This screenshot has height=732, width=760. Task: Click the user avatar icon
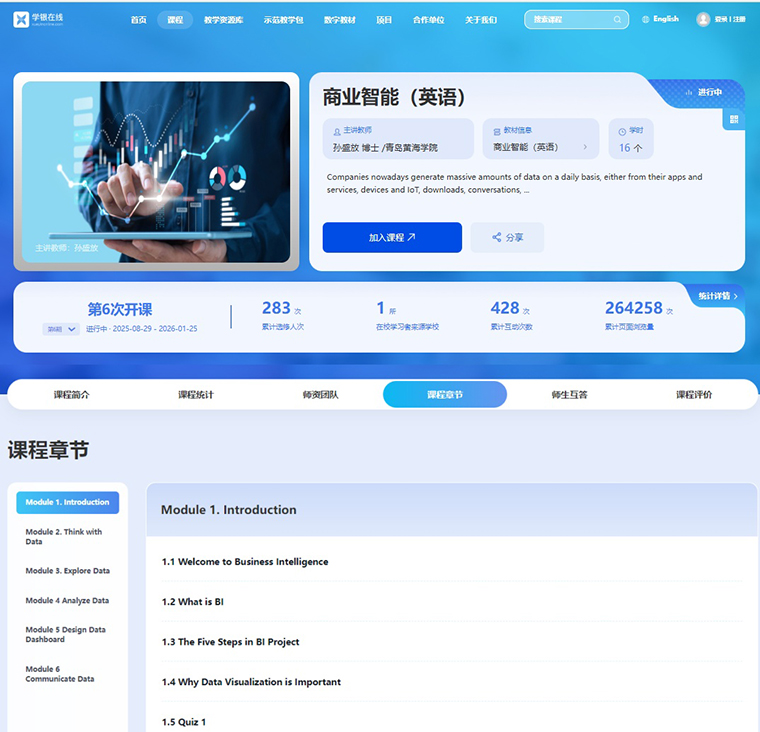[703, 19]
